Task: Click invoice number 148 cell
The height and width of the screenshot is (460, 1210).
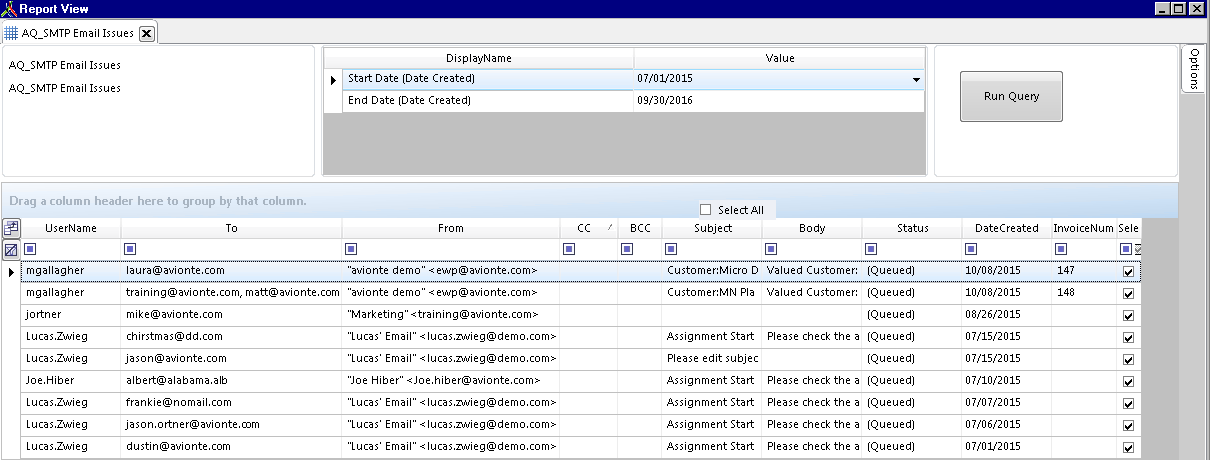Action: tap(1084, 293)
